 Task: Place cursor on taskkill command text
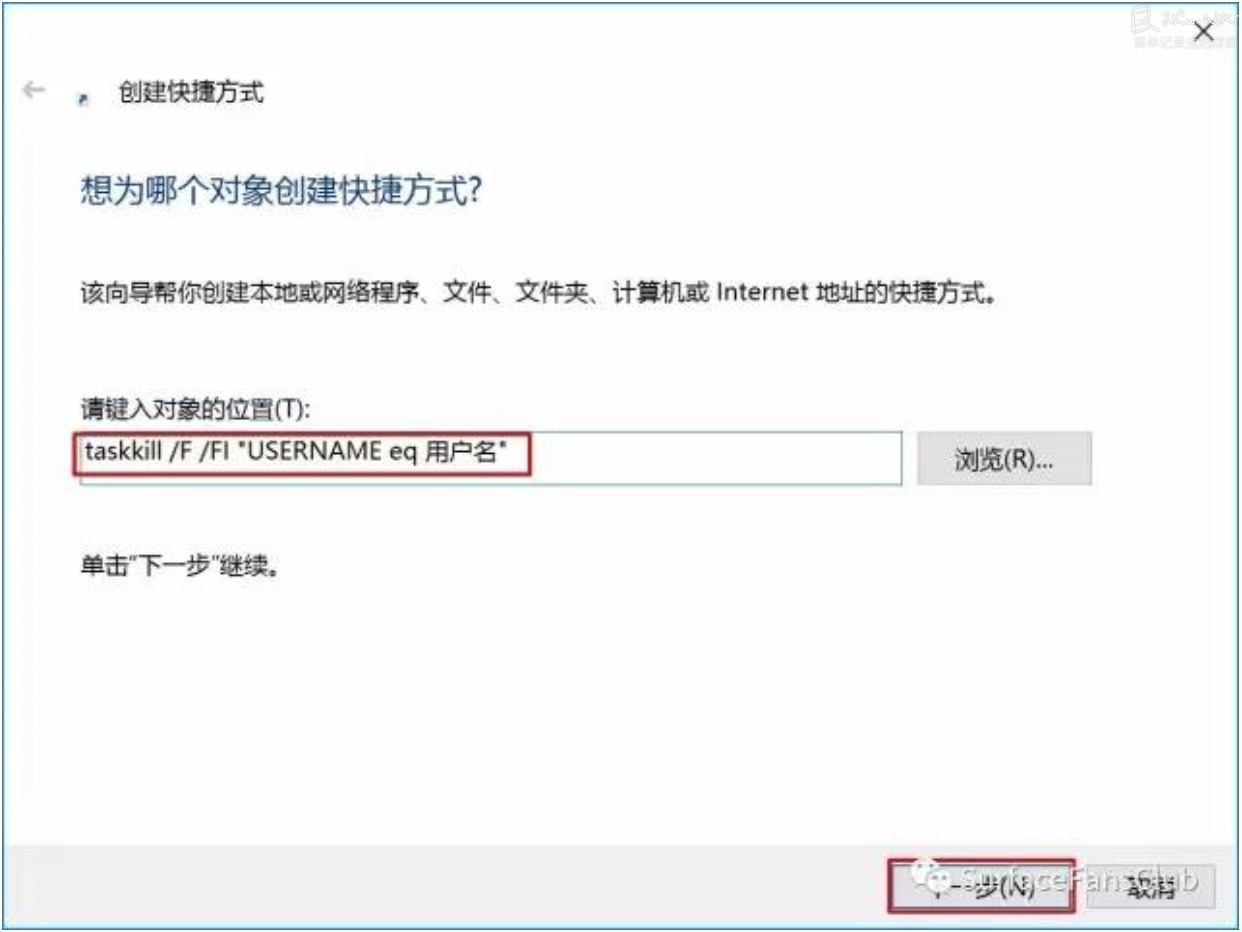[x=128, y=454]
